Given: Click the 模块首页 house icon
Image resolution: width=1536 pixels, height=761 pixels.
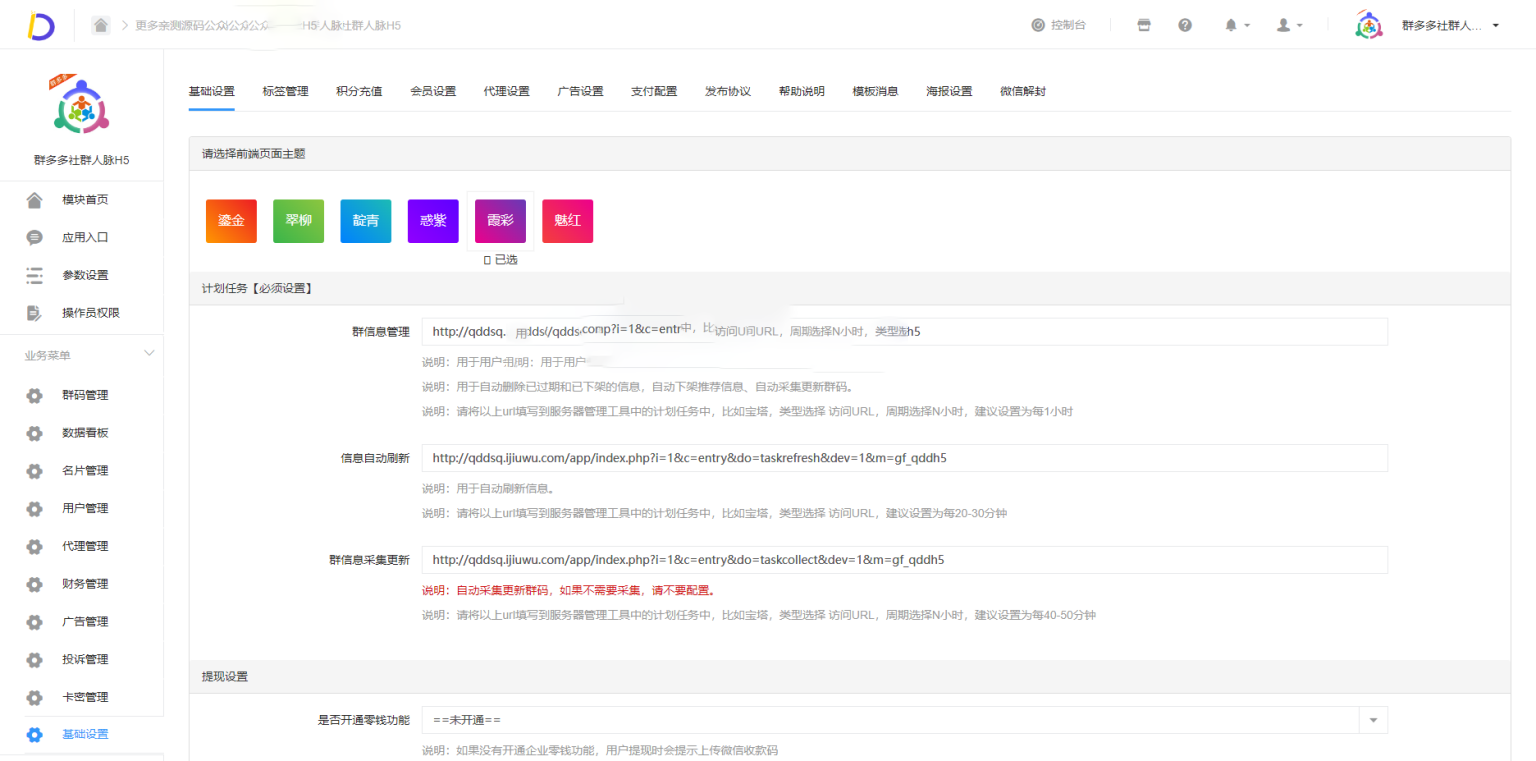Looking at the screenshot, I should pos(35,200).
